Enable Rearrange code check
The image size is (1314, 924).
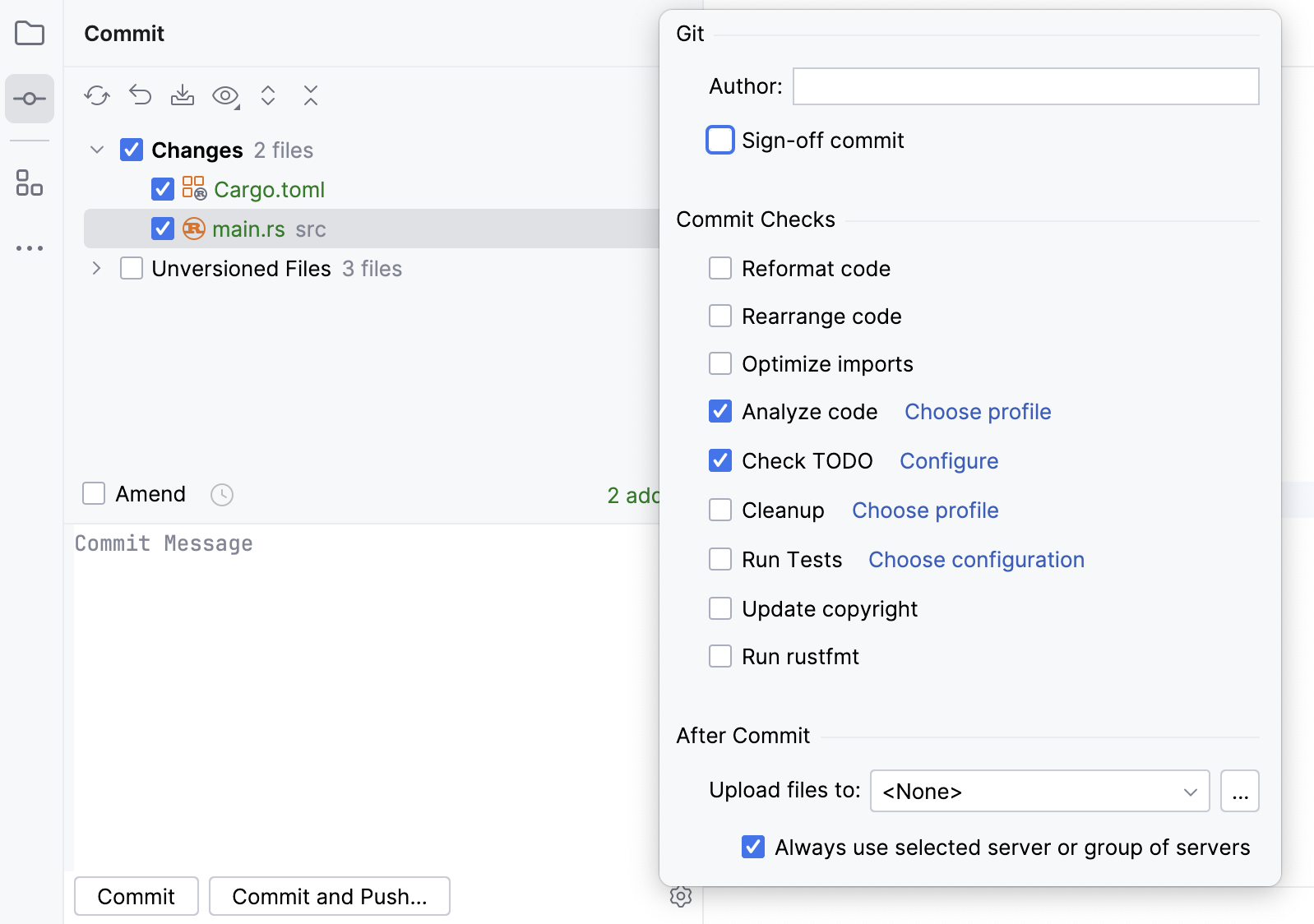tap(720, 316)
